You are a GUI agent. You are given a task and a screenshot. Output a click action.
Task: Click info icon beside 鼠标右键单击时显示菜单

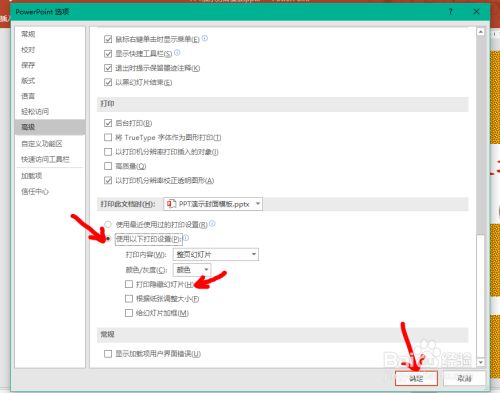(205, 38)
